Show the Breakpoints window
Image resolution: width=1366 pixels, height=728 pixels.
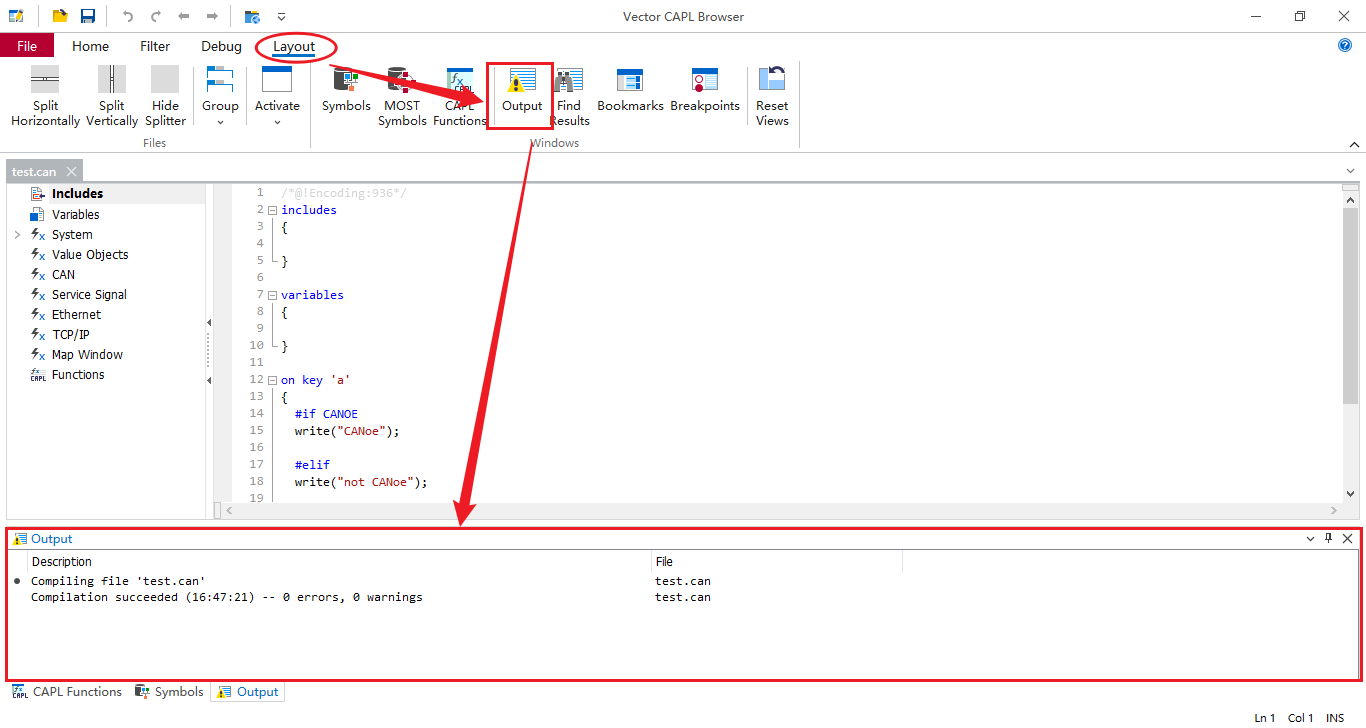705,91
